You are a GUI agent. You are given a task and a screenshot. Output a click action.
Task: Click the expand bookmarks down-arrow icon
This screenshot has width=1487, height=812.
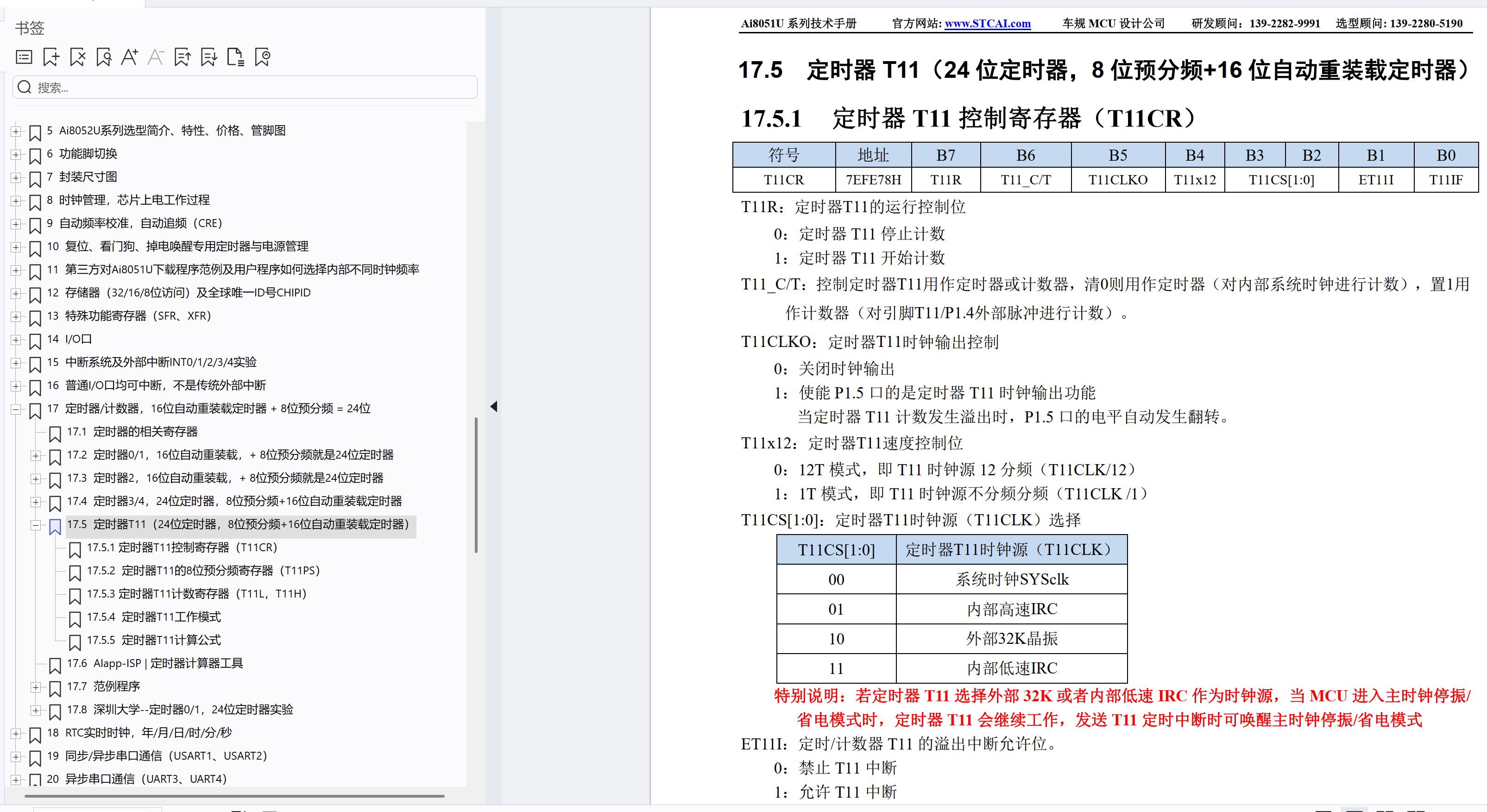[209, 57]
